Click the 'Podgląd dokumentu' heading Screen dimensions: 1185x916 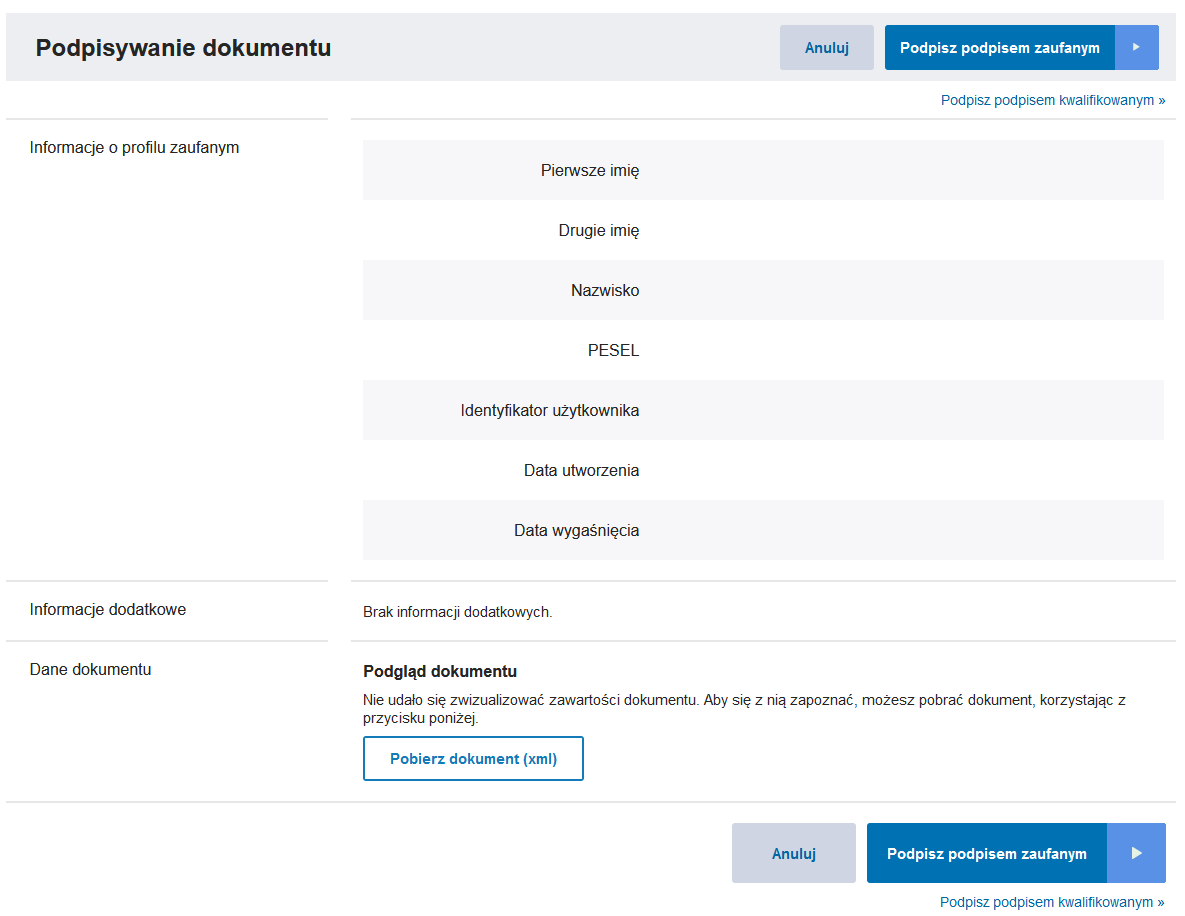(x=440, y=671)
